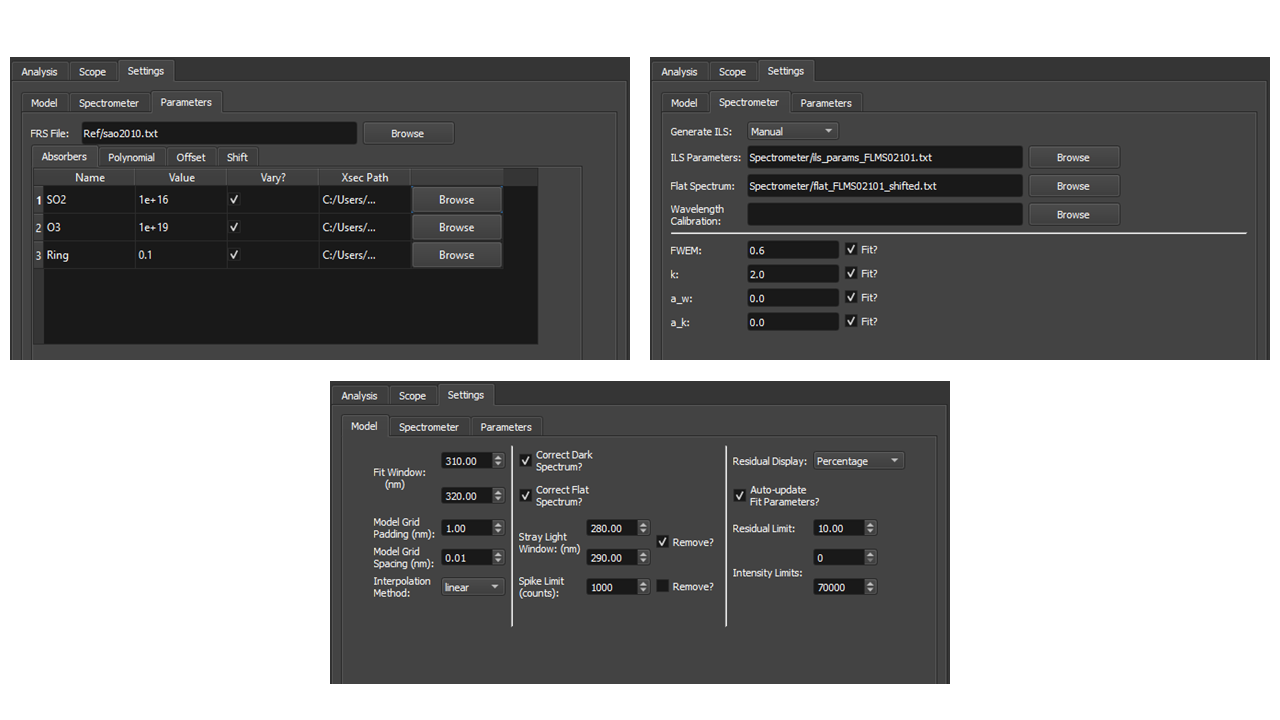Screen dimensions: 1280x720
Task: Click a_k value field
Action: tap(793, 321)
